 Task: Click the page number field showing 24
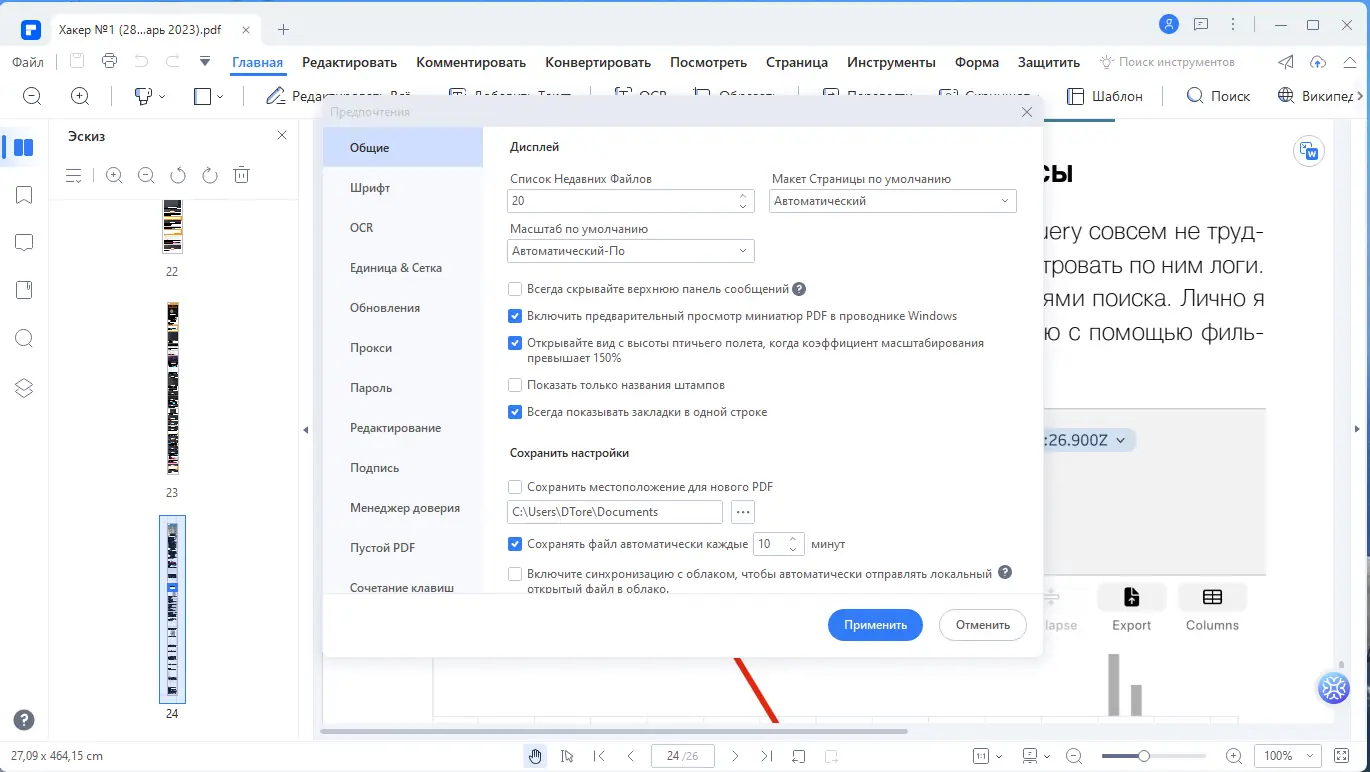pos(682,756)
